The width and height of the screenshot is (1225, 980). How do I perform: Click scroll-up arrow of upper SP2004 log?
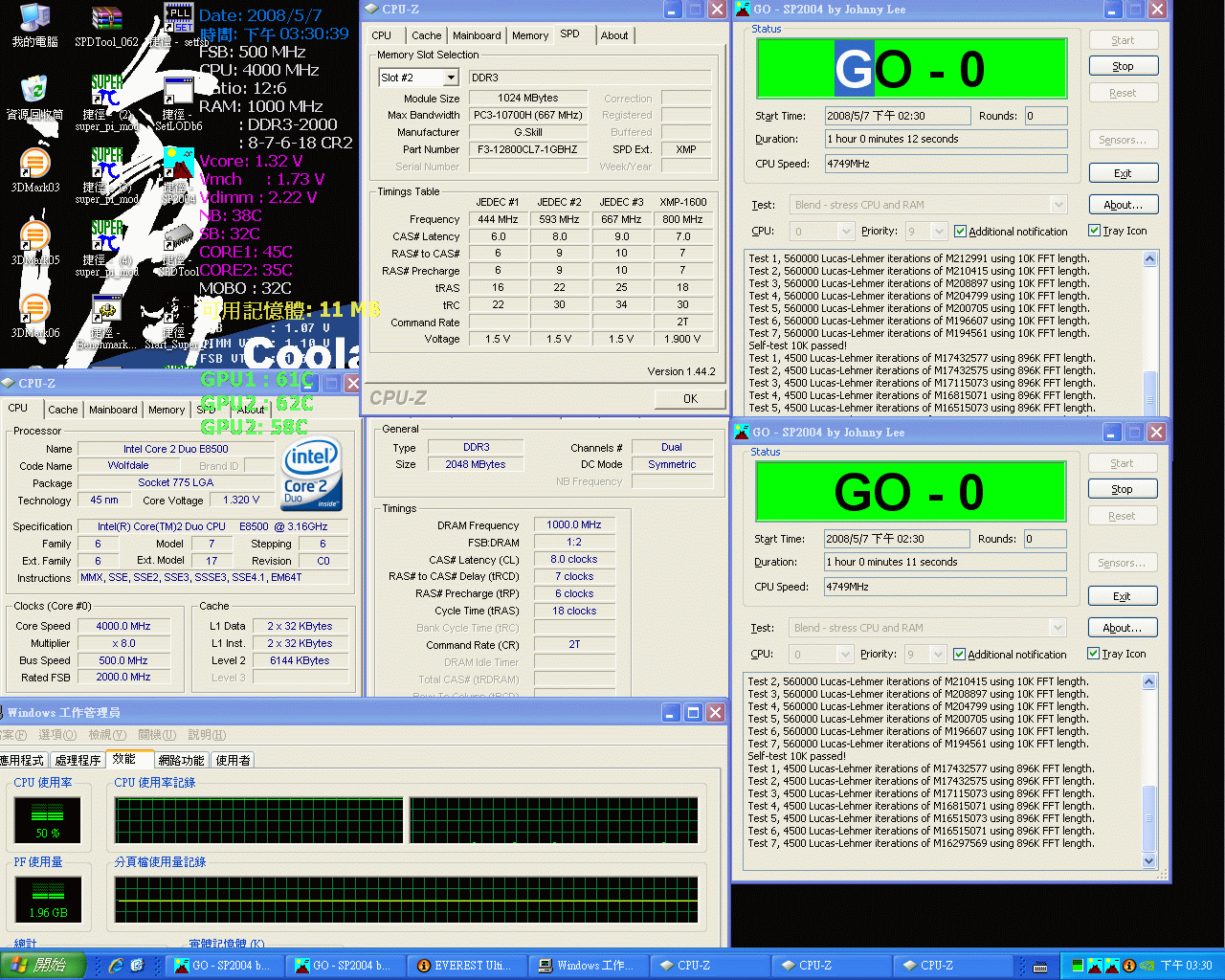click(x=1150, y=258)
